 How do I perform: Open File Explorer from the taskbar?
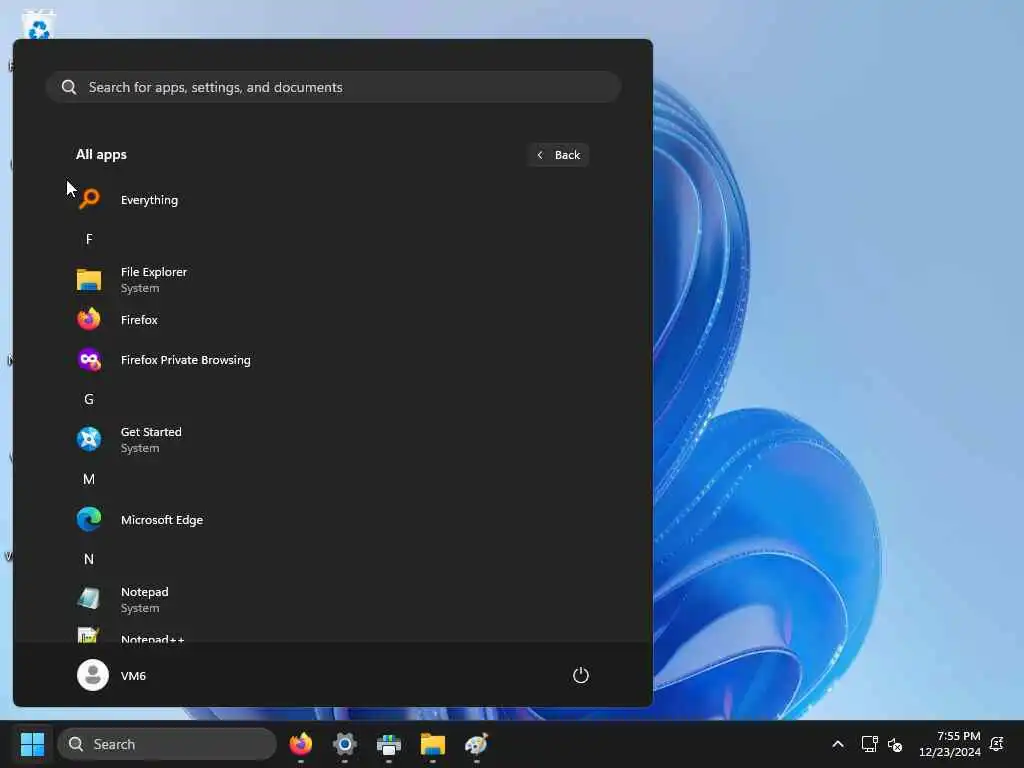click(x=432, y=744)
